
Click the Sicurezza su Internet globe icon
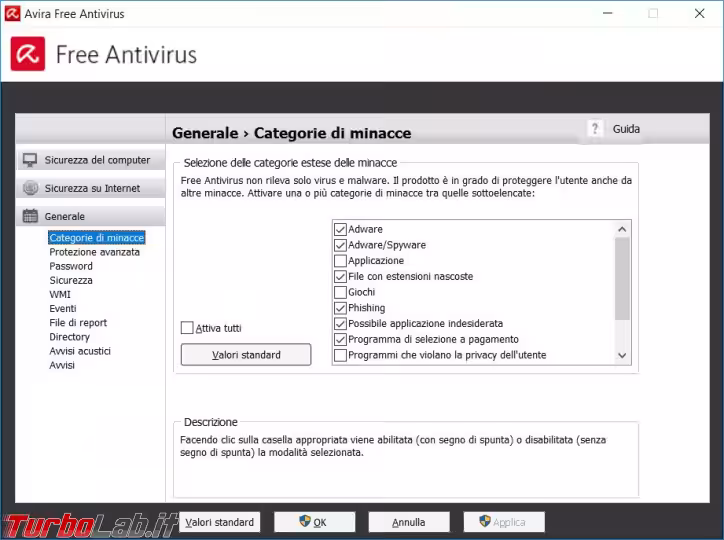30,188
